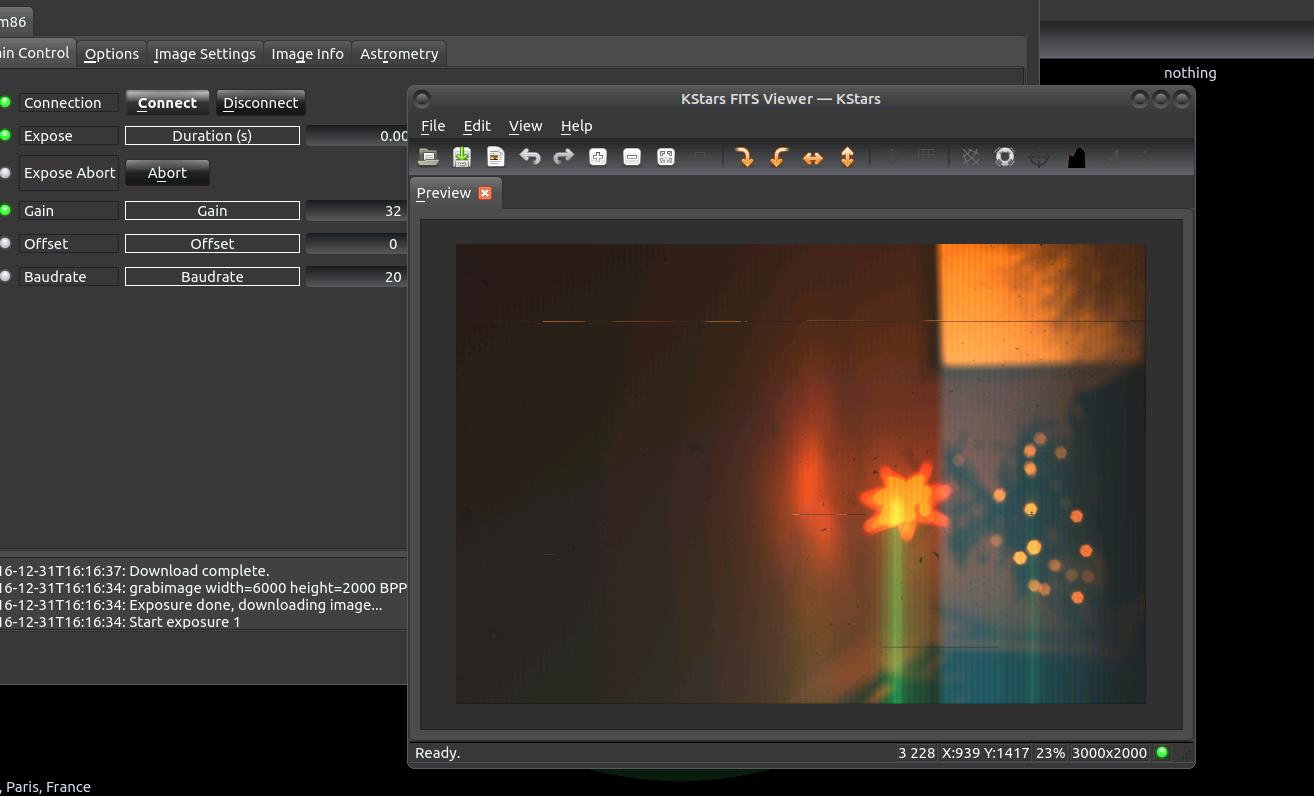Click the Paris, France location text
This screenshot has width=1314, height=796.
(x=46, y=787)
